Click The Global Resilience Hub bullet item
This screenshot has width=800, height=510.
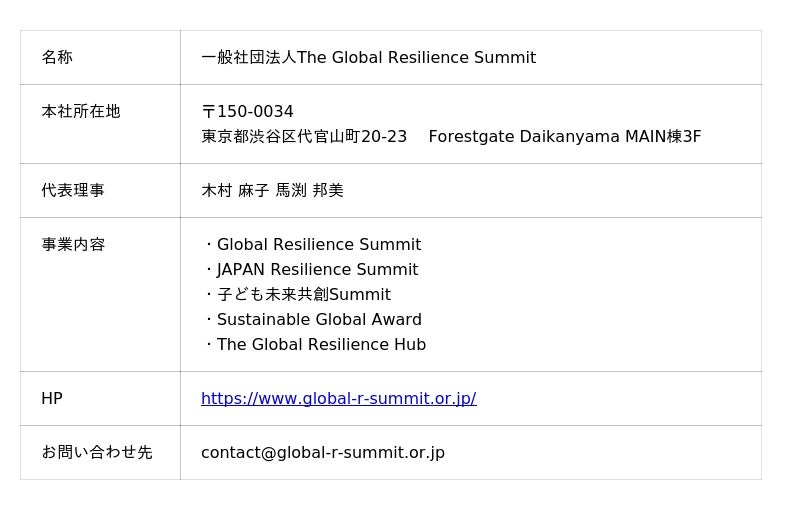pyautogui.click(x=321, y=345)
